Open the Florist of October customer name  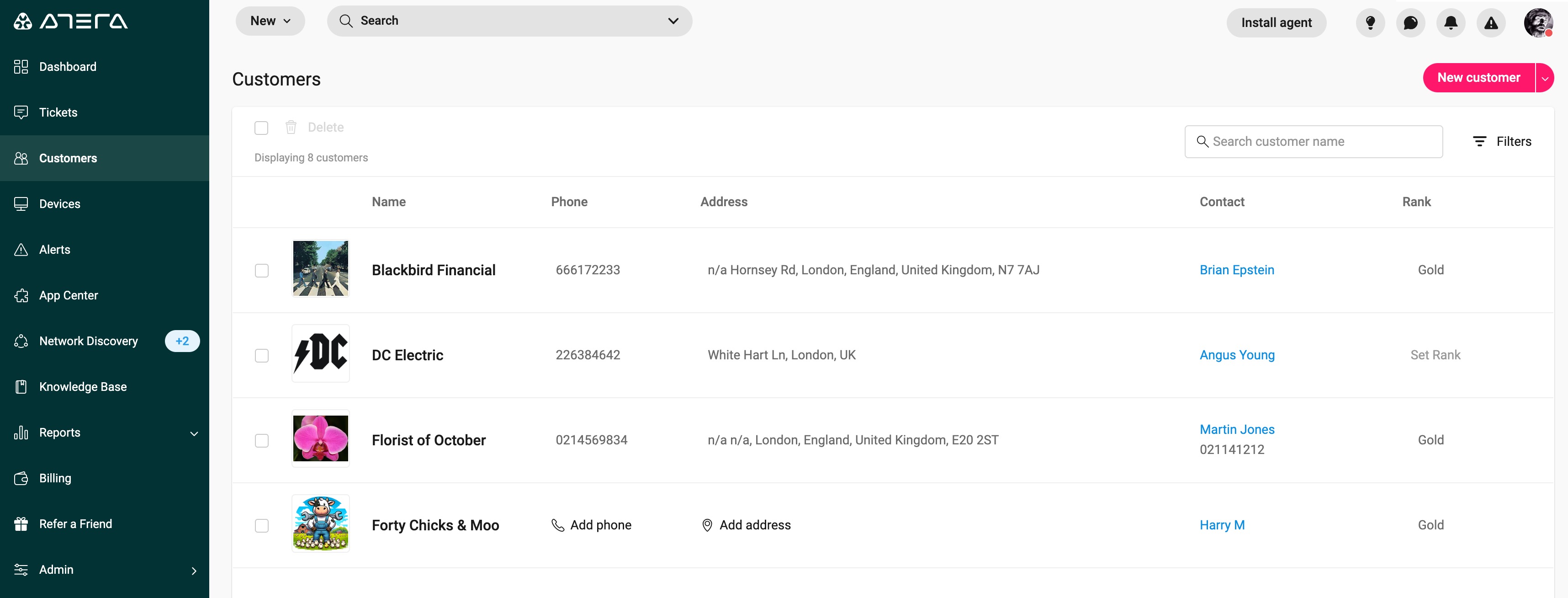[429, 440]
